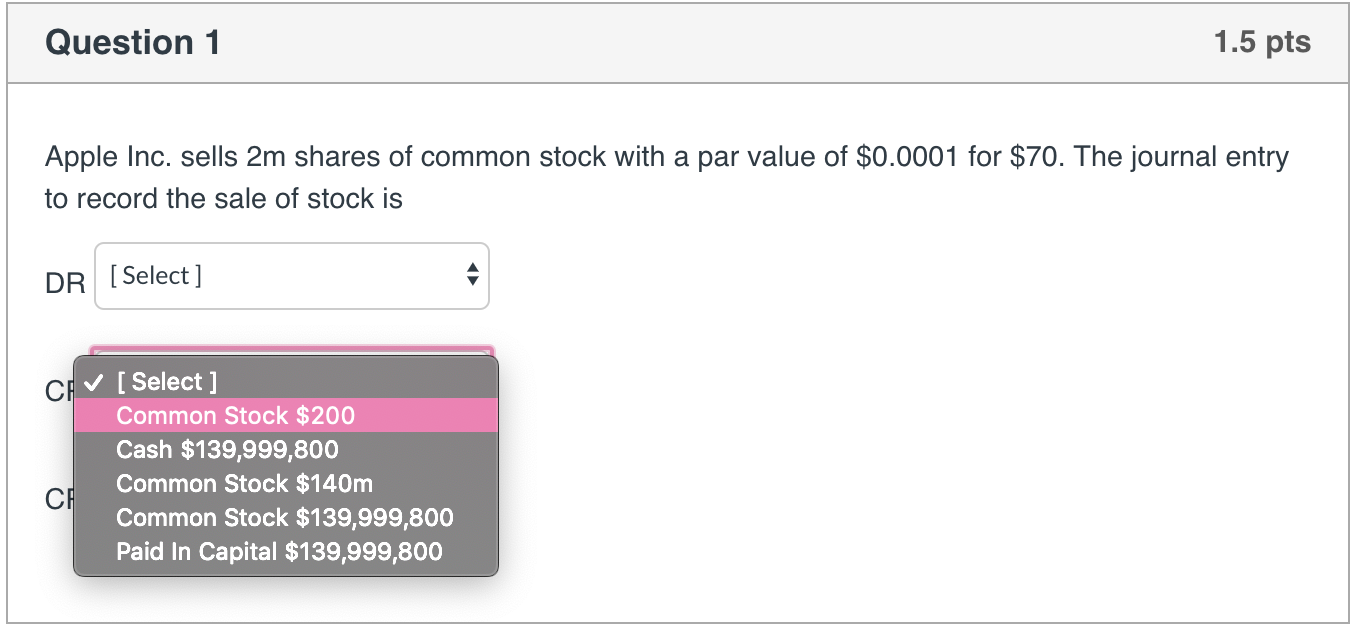Click the pink-bordered select field
Image resolution: width=1370 pixels, height=634 pixels.
[290, 350]
